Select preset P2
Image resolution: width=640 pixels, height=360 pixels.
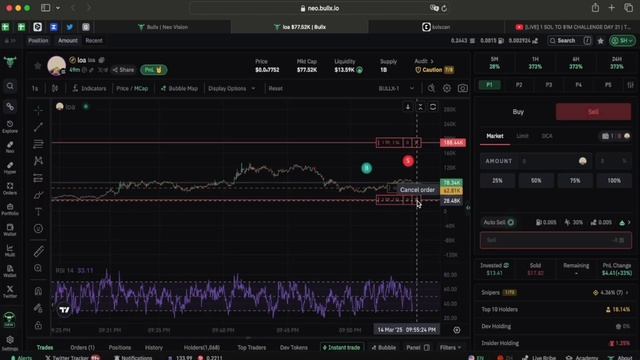coord(519,85)
